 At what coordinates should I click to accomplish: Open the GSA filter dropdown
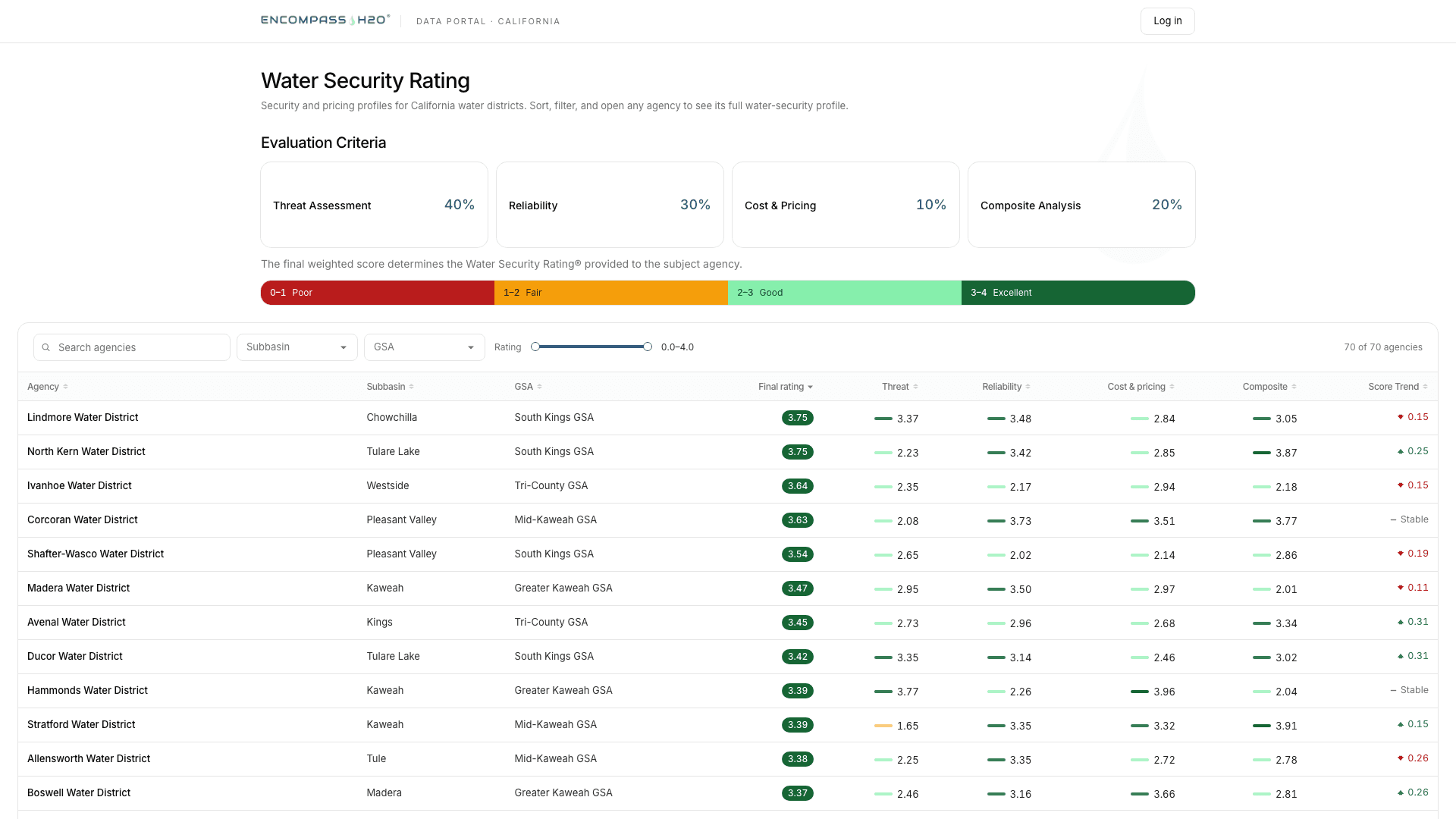coord(425,347)
